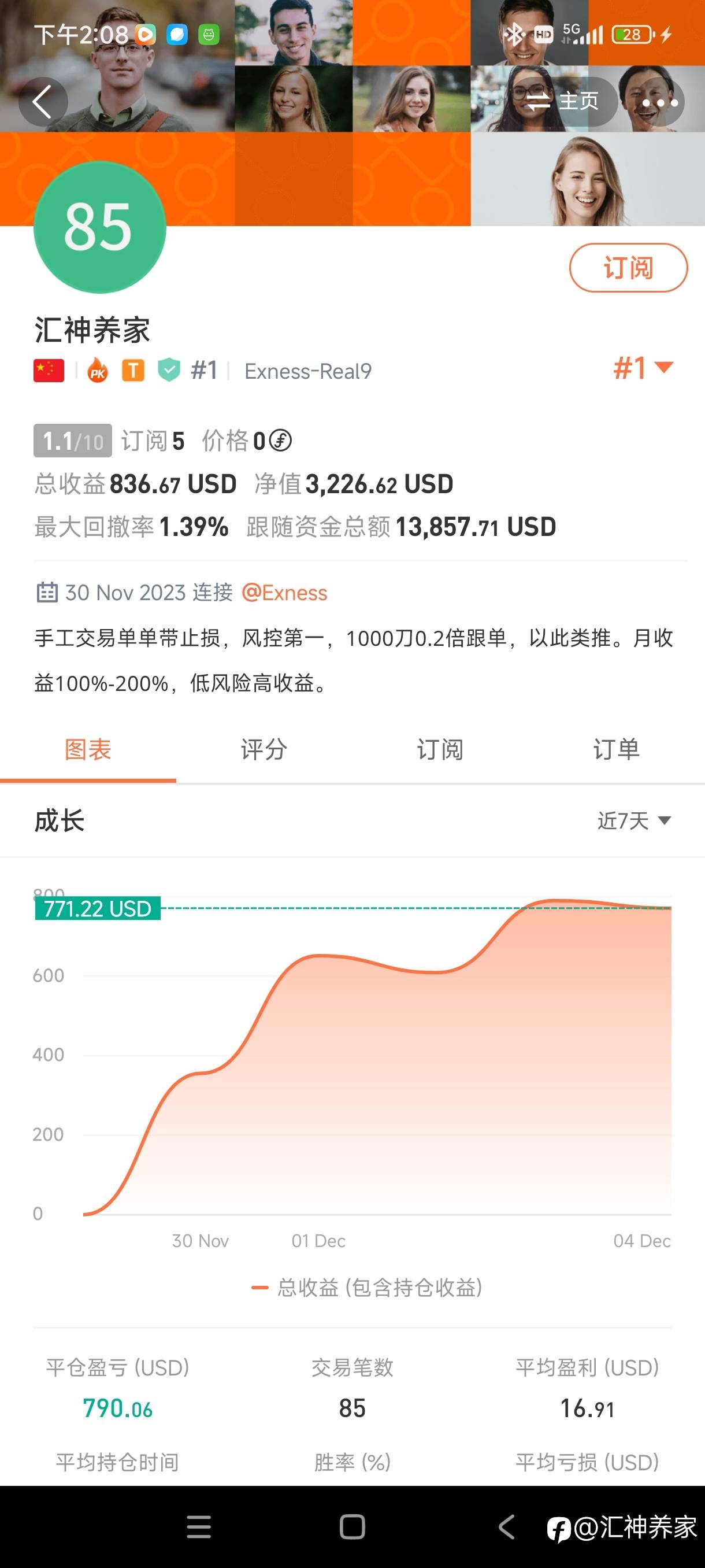This screenshot has width=705, height=1568.
Task: Open the 近7天 time range dropdown
Action: click(633, 820)
